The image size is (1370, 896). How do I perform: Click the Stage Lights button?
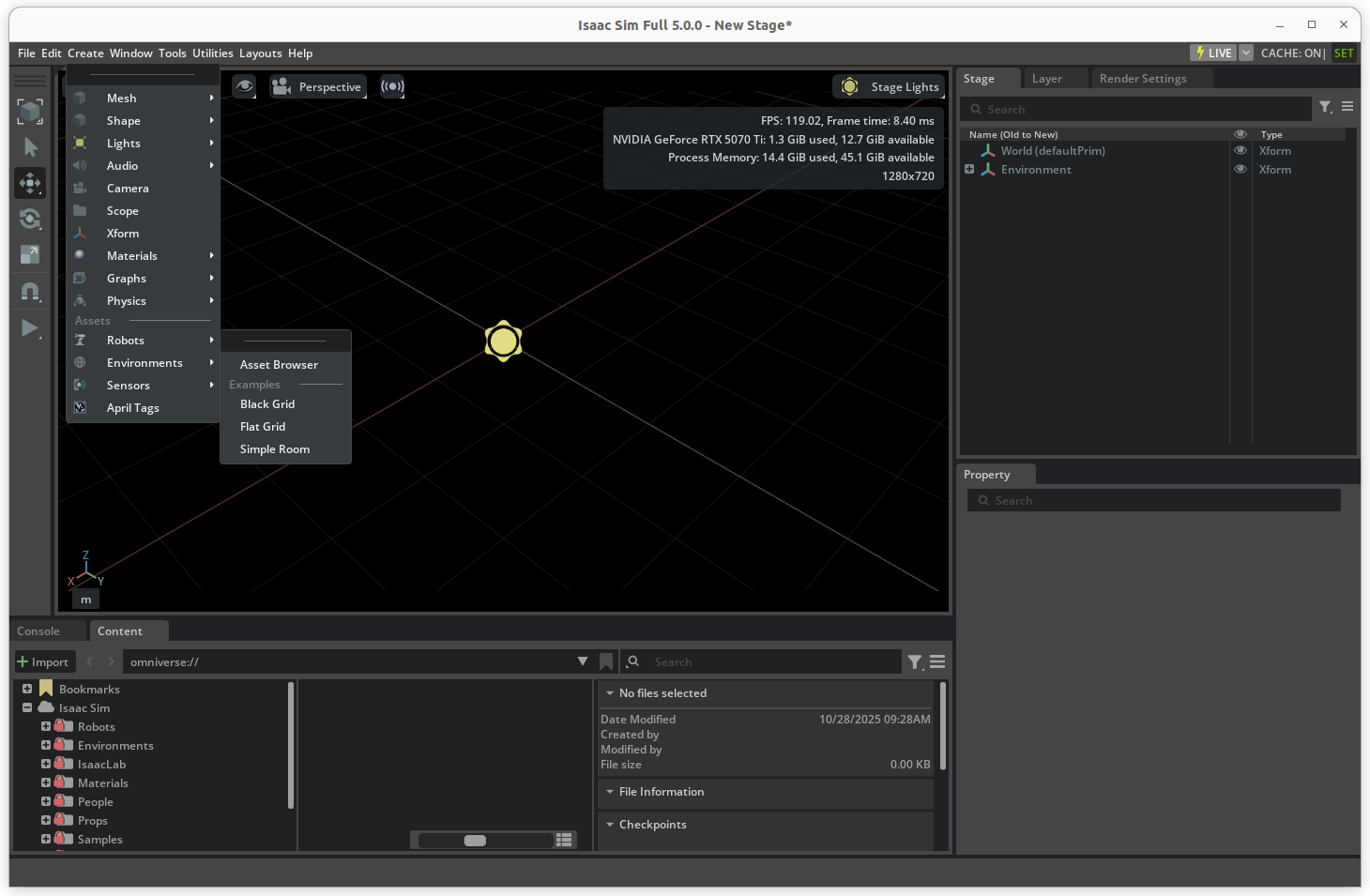click(x=890, y=87)
